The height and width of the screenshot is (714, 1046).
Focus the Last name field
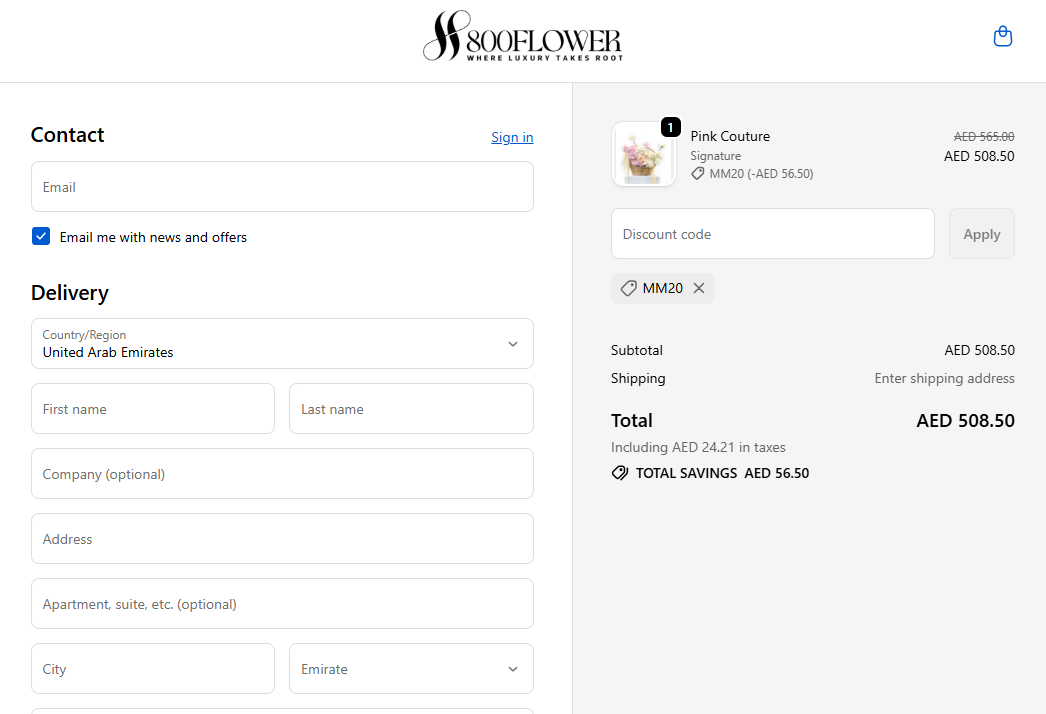pos(411,408)
